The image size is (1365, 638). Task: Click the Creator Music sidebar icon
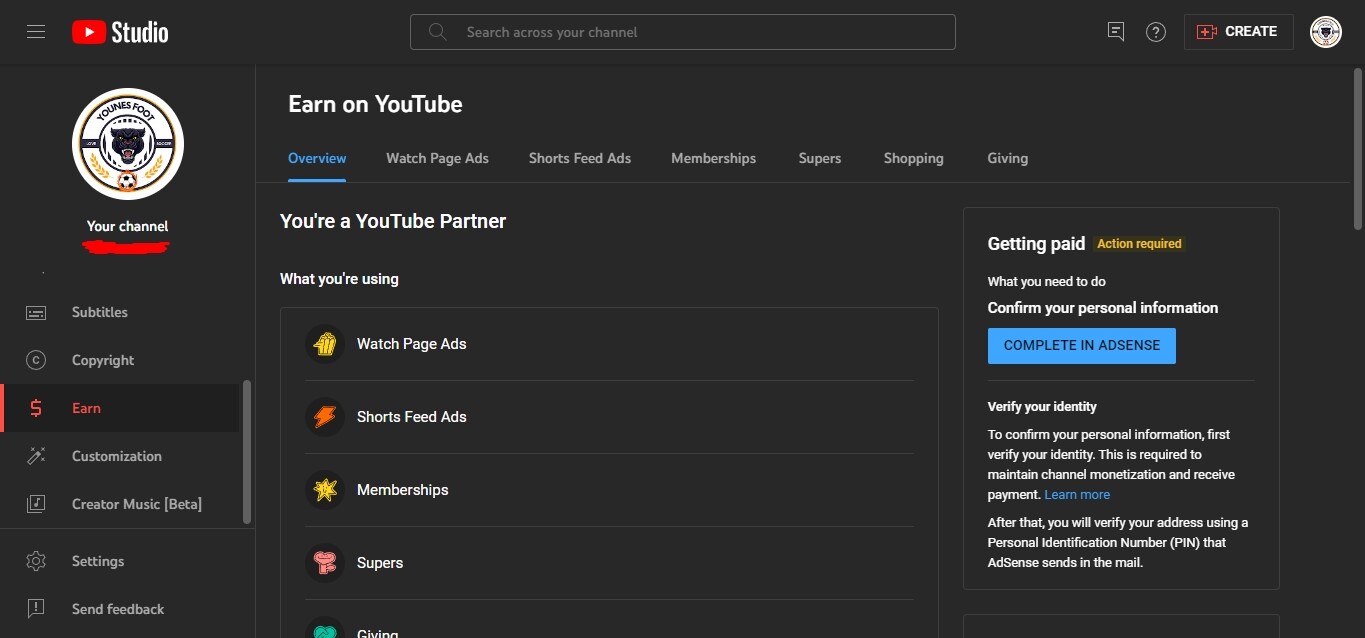[36, 504]
